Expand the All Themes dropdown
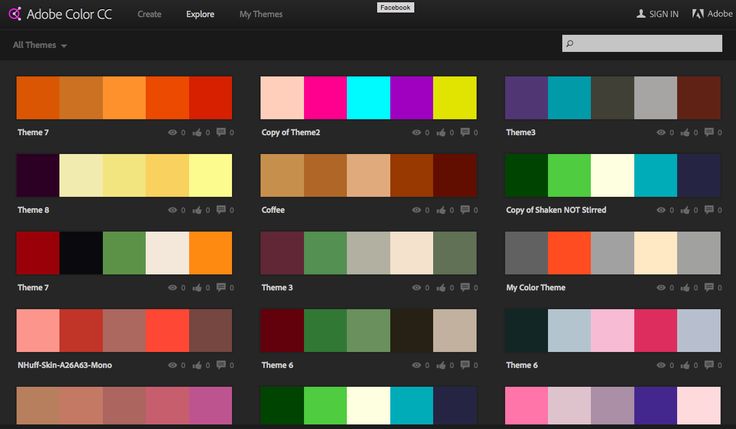The image size is (736, 429). point(40,45)
